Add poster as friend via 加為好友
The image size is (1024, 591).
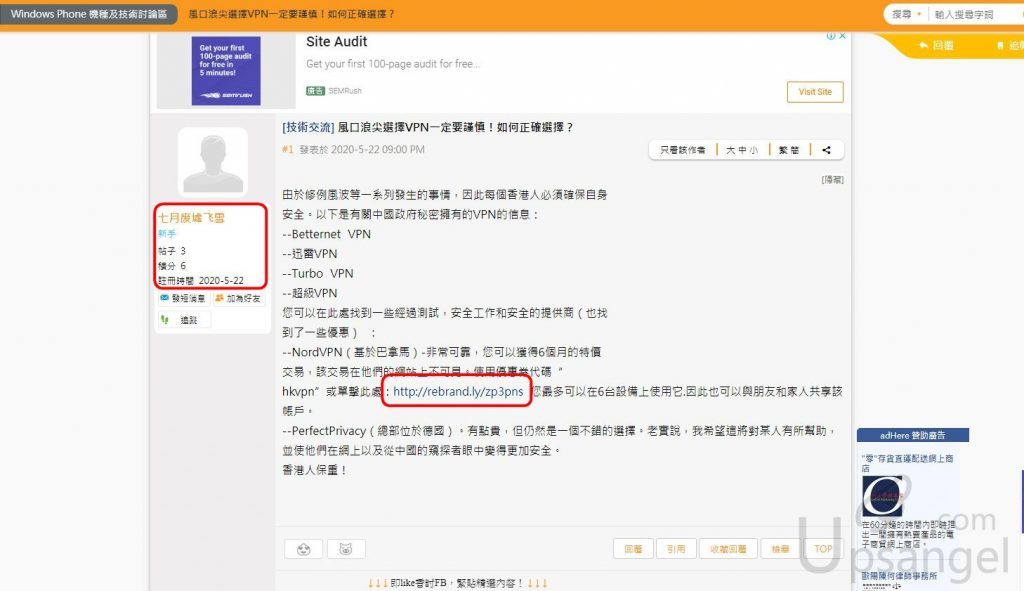[238, 298]
